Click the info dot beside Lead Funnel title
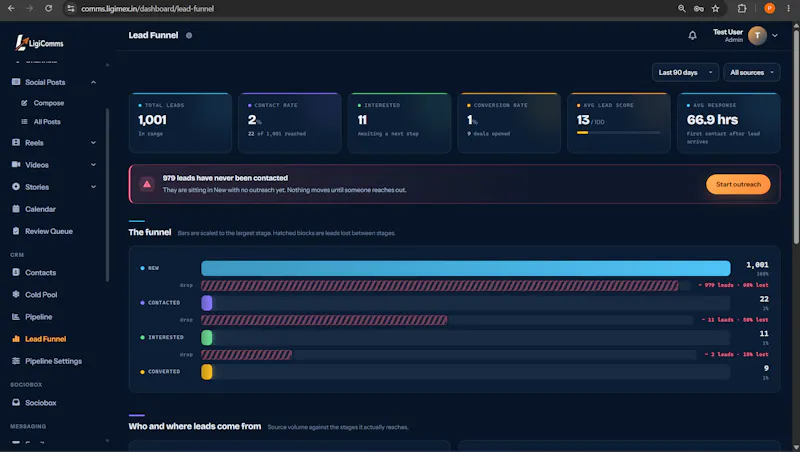 coord(189,35)
